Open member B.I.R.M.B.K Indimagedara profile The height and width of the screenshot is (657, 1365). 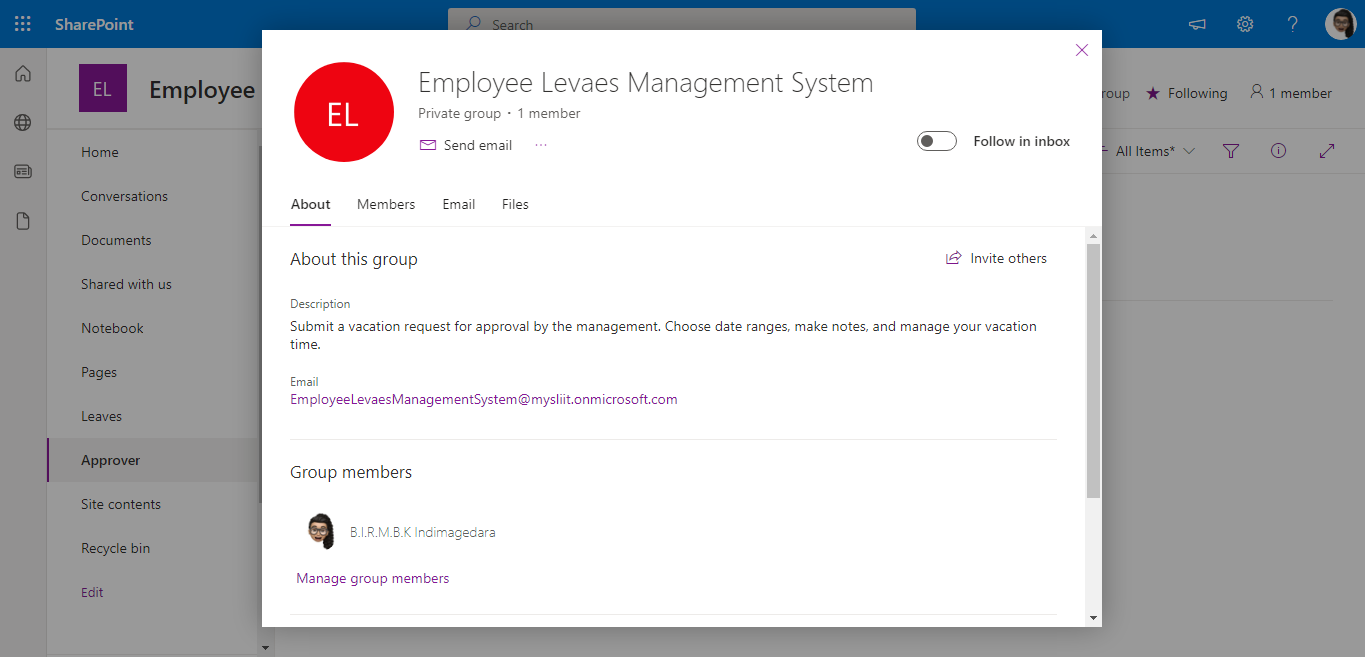tap(422, 532)
